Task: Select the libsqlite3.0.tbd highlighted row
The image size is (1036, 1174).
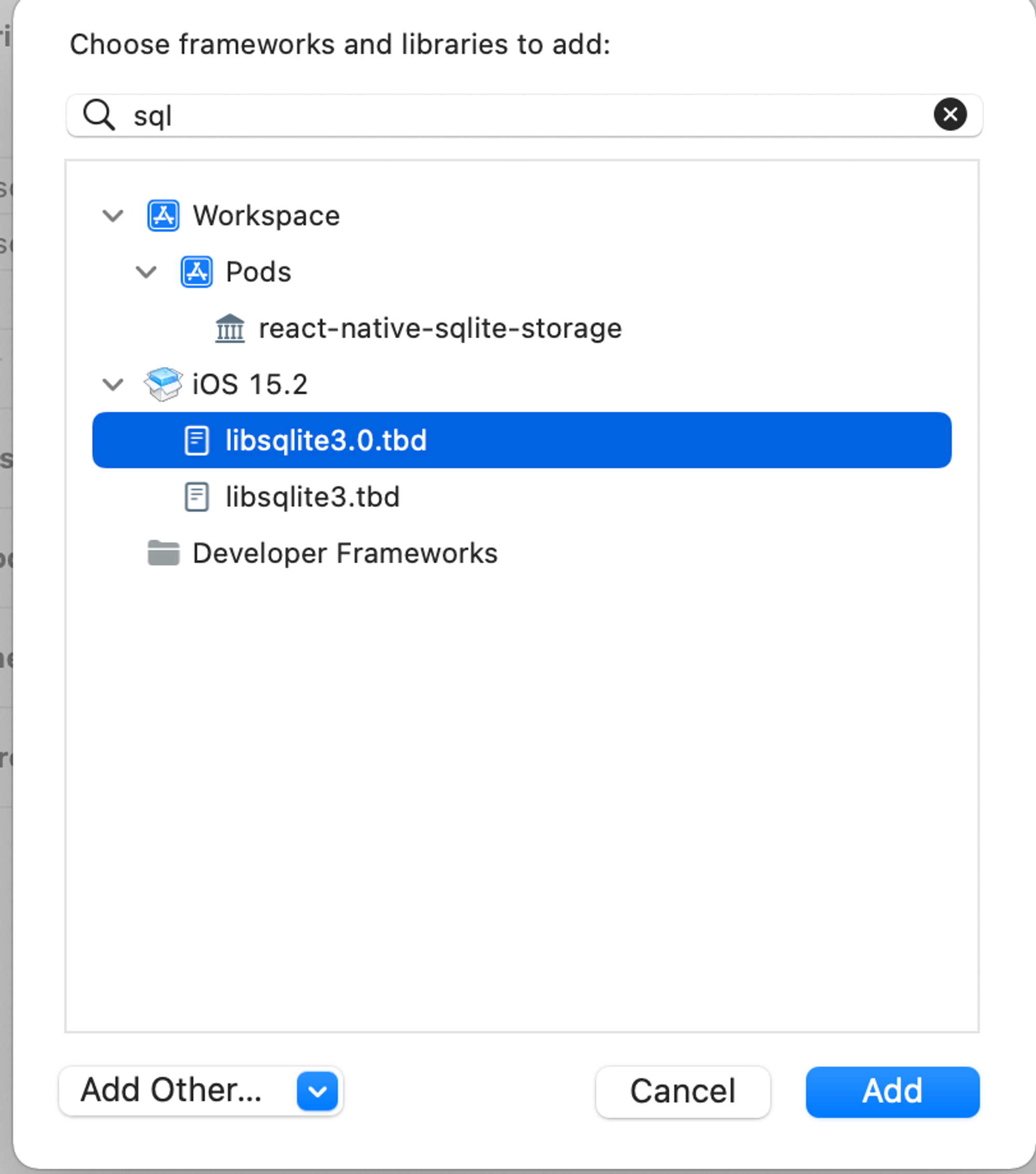Action: [x=521, y=441]
